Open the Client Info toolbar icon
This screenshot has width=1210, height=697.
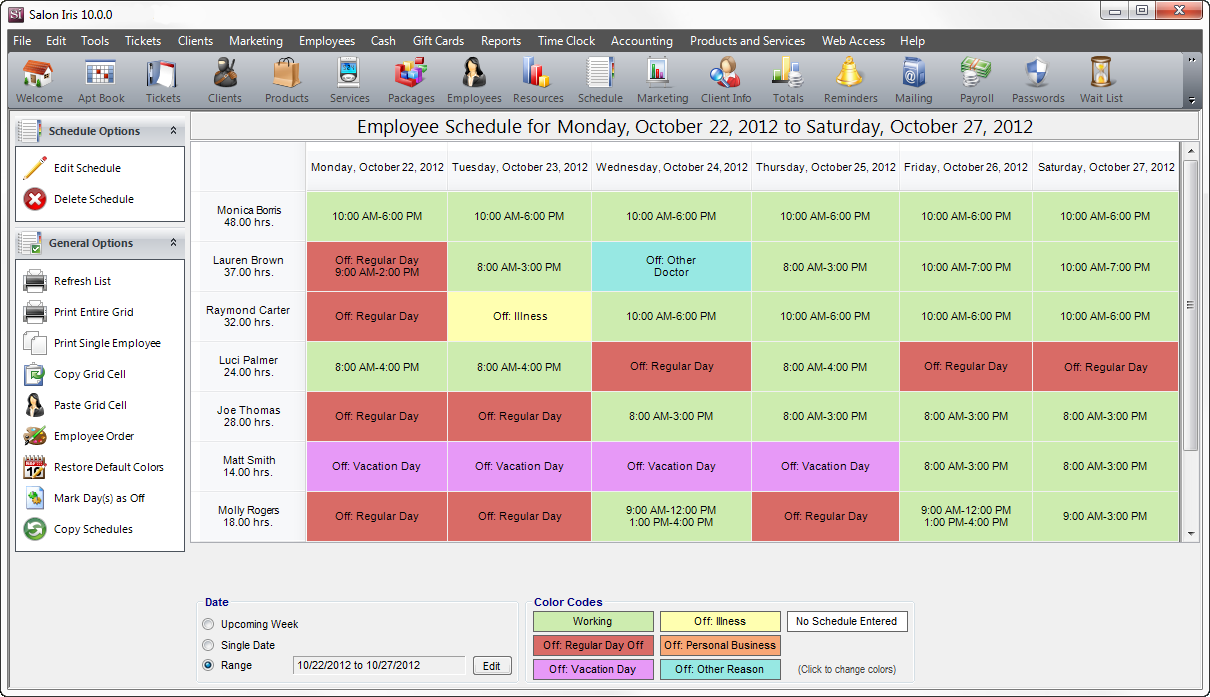[x=726, y=81]
